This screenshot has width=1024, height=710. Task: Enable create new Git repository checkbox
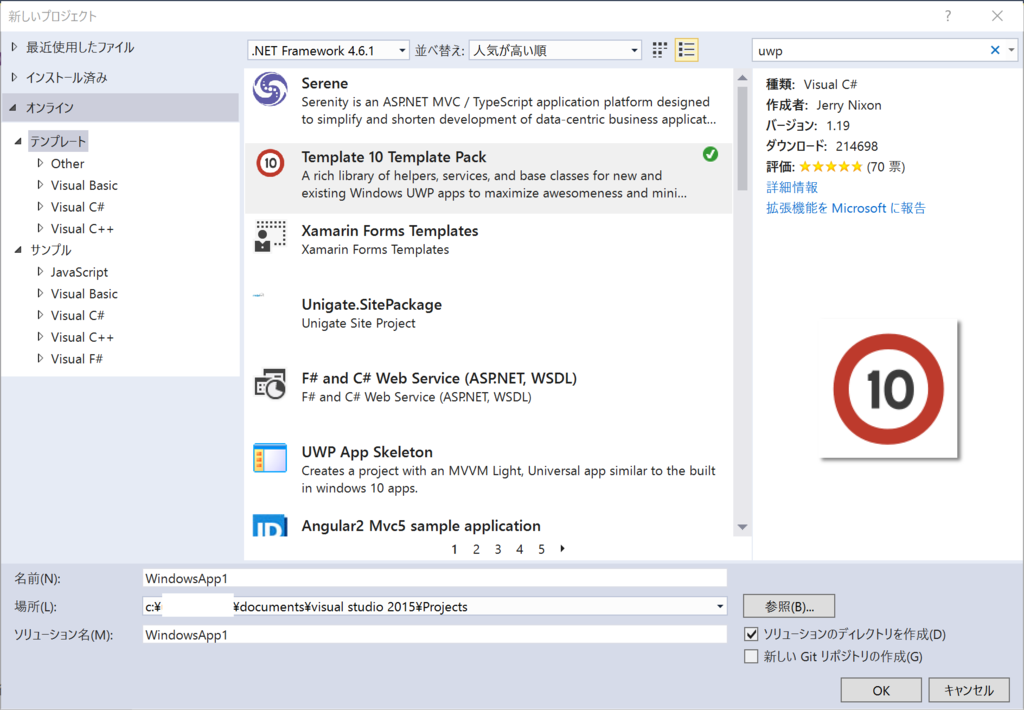tap(751, 656)
